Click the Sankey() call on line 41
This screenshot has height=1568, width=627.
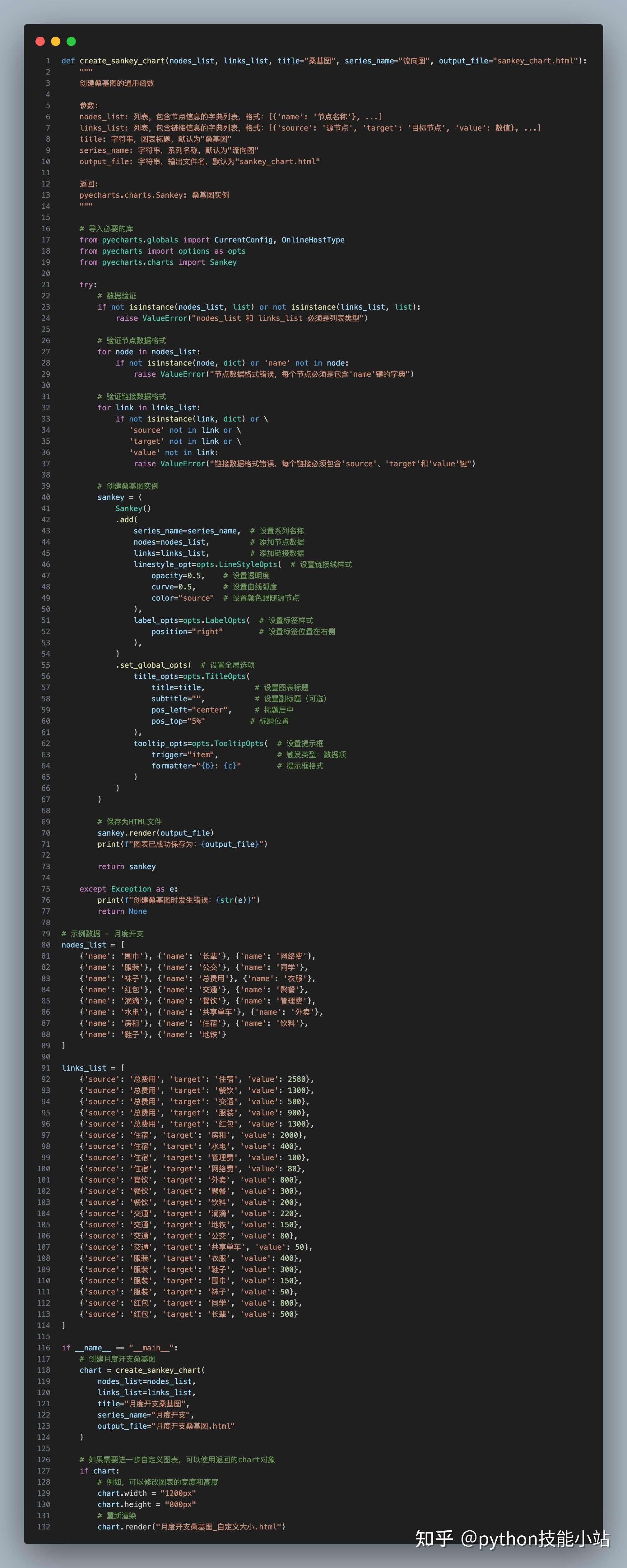tap(133, 508)
